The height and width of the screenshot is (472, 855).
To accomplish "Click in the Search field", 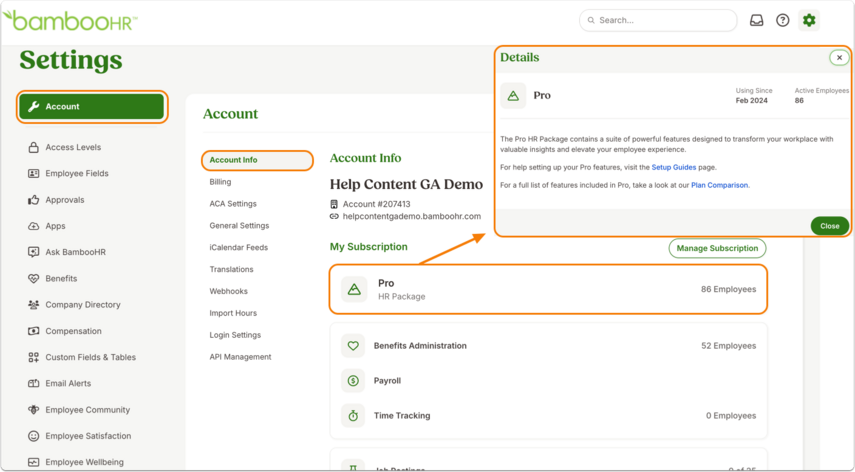I will click(658, 21).
